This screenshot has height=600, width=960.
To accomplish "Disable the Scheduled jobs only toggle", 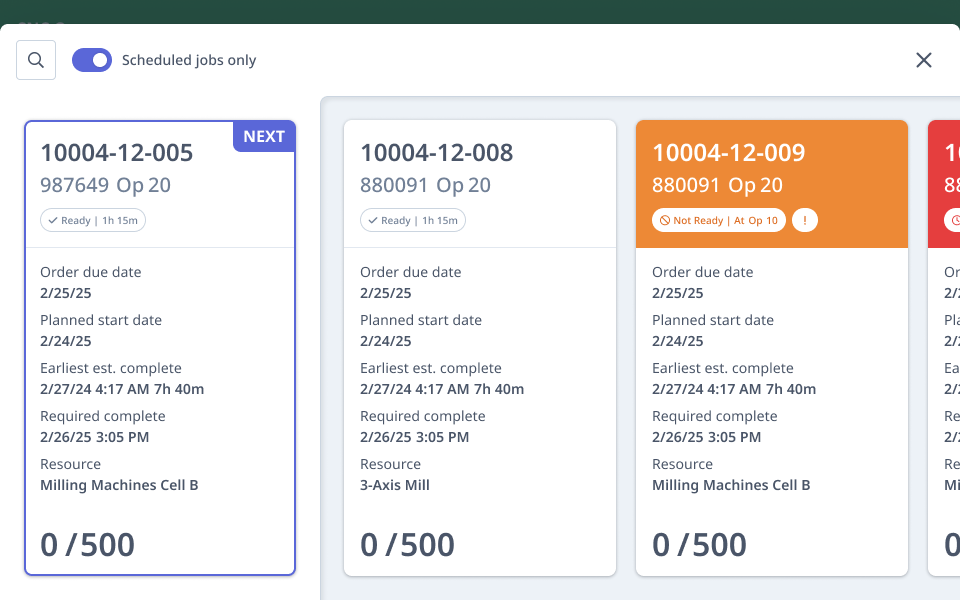I will click(x=91, y=60).
